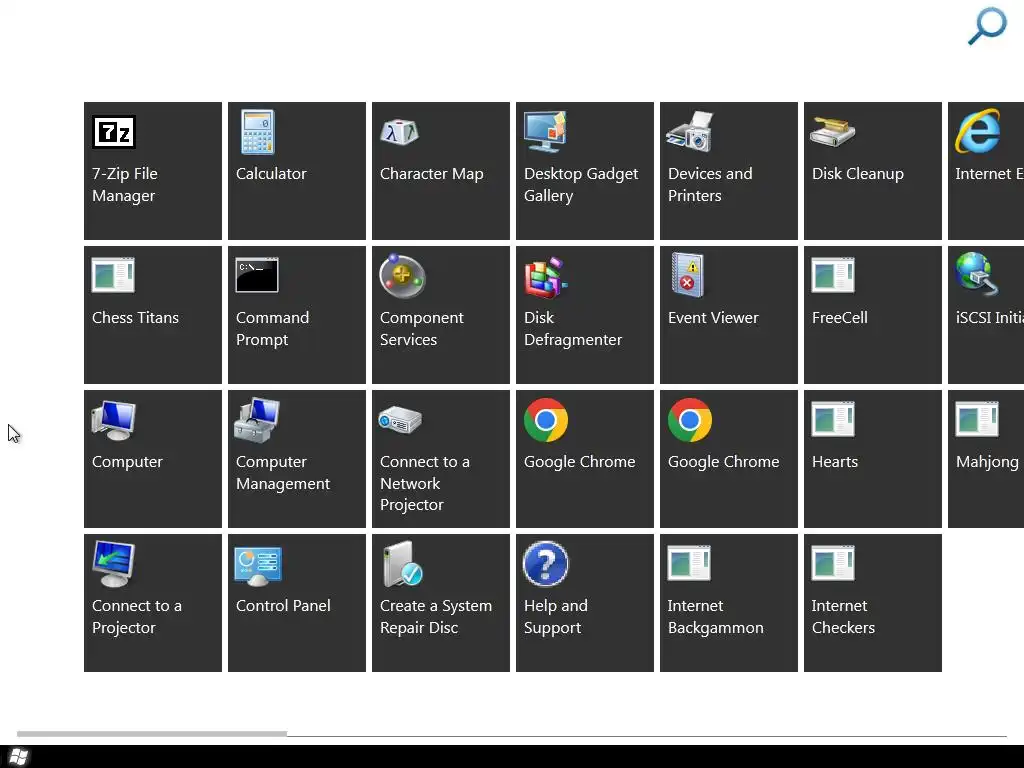1024x768 pixels.
Task: Open Command Prompt icon
Action: pyautogui.click(x=257, y=275)
